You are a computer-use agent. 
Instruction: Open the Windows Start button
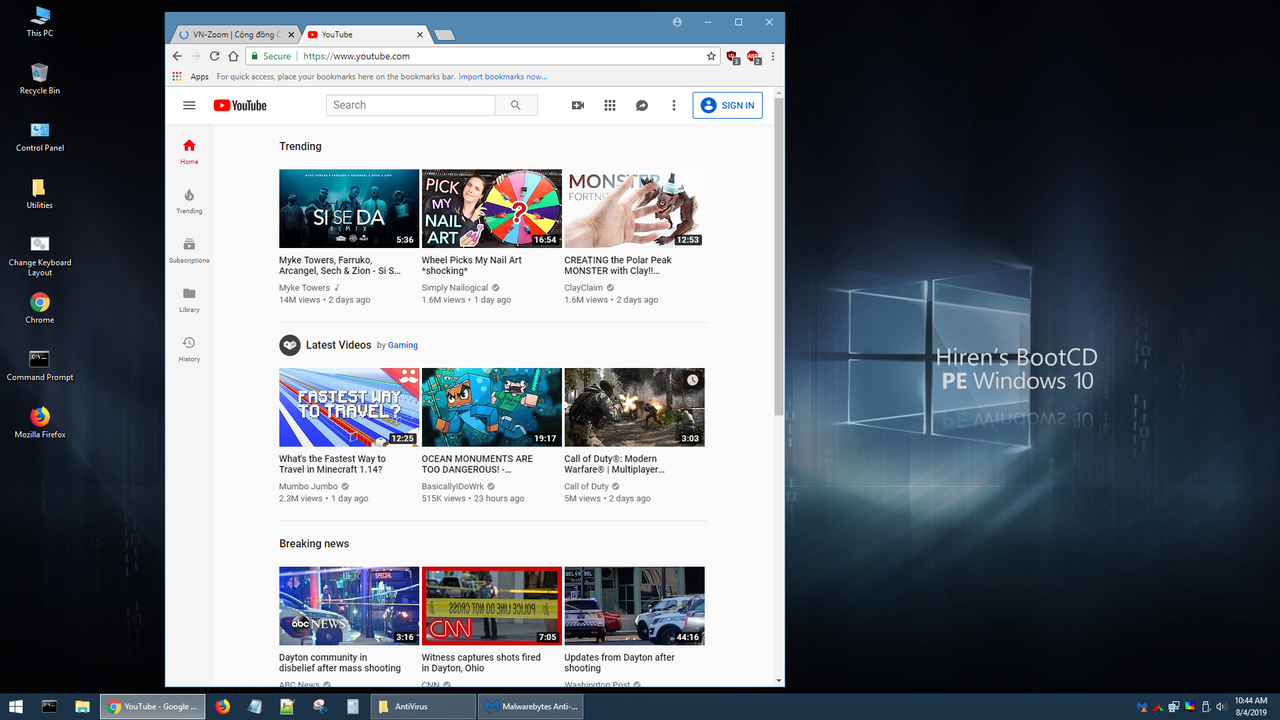16,707
